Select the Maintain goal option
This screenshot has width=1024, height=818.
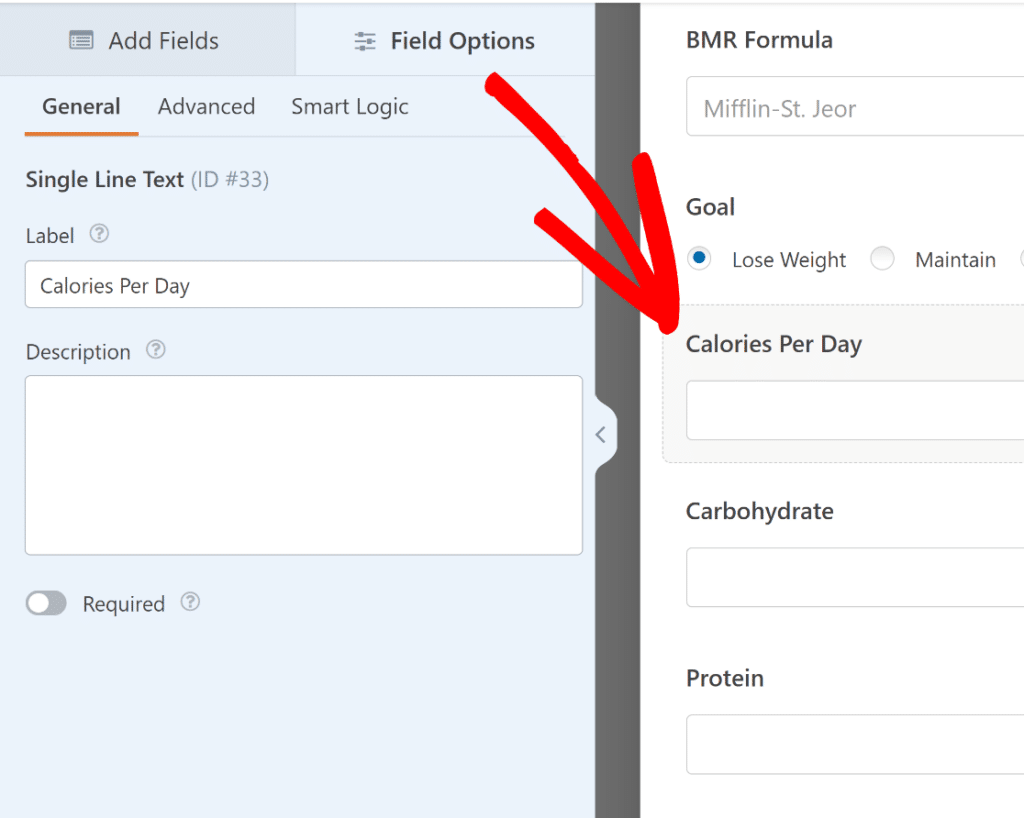883,258
